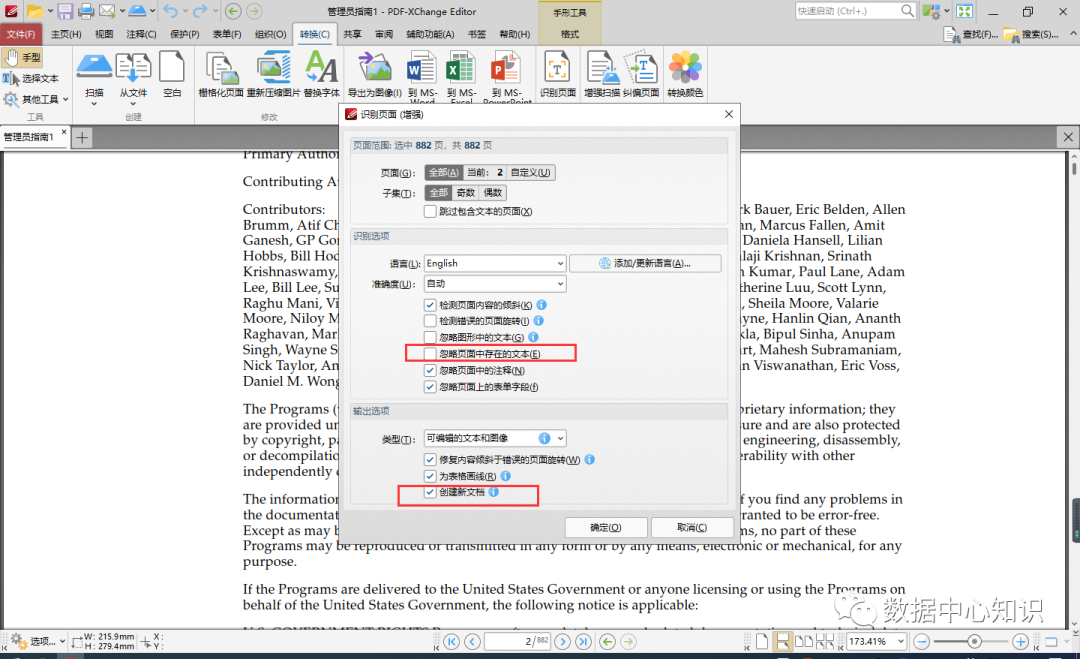The image size is (1080, 659).
Task: Toggle draw table lines checkbox
Action: pos(430,477)
